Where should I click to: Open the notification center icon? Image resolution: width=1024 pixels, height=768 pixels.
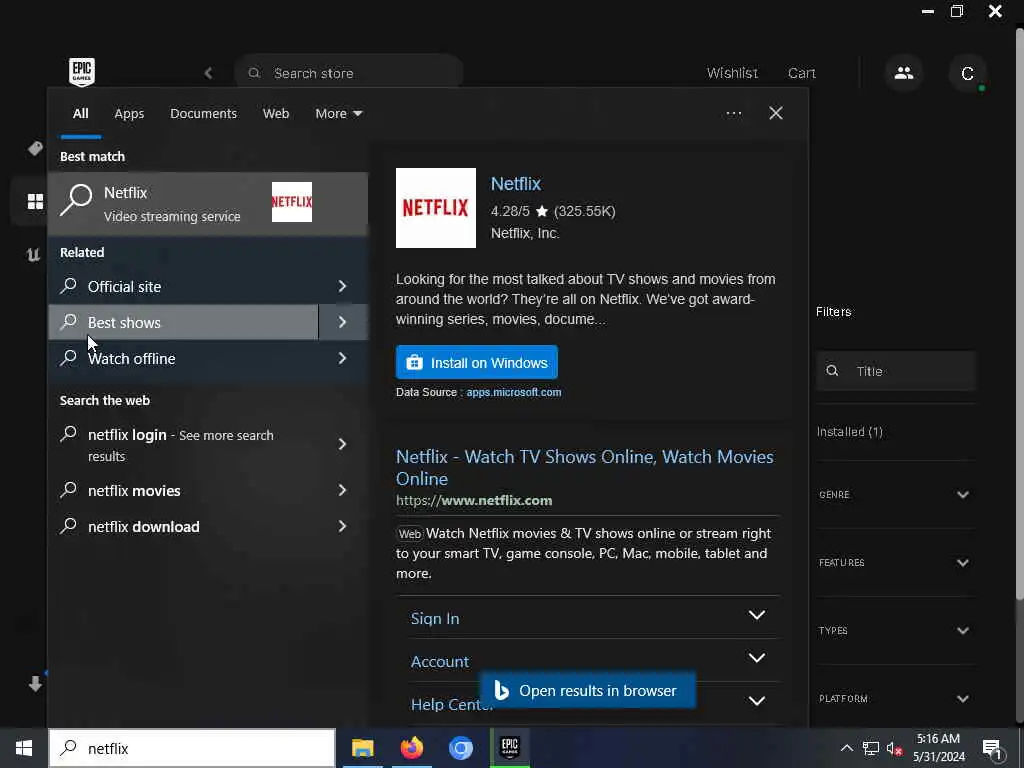point(993,749)
